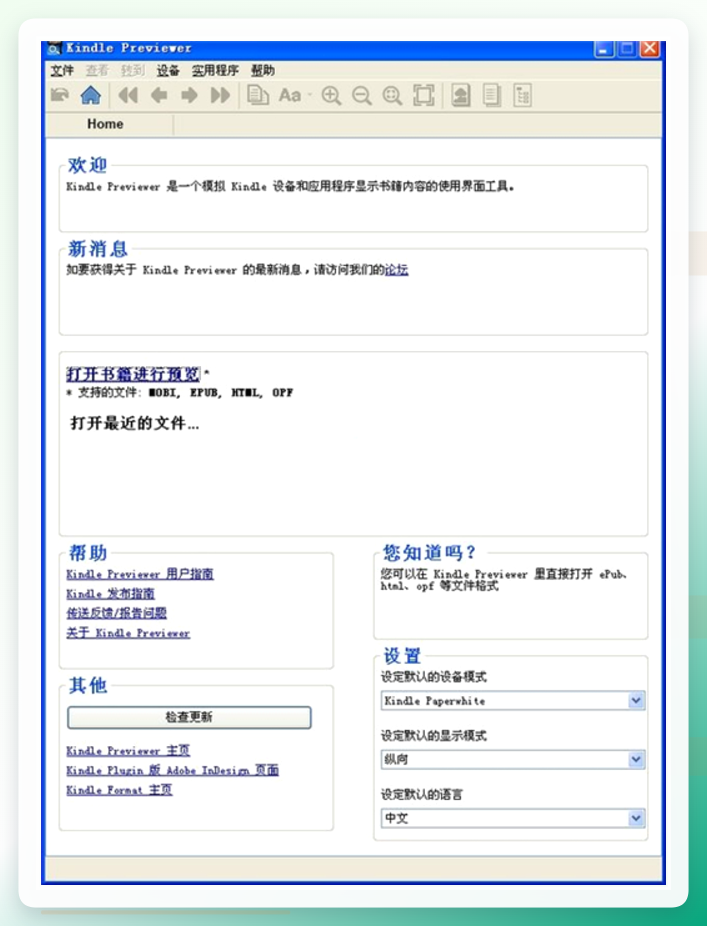Click the 其他 section heading
Viewport: 707px width, 926px height.
(88, 685)
